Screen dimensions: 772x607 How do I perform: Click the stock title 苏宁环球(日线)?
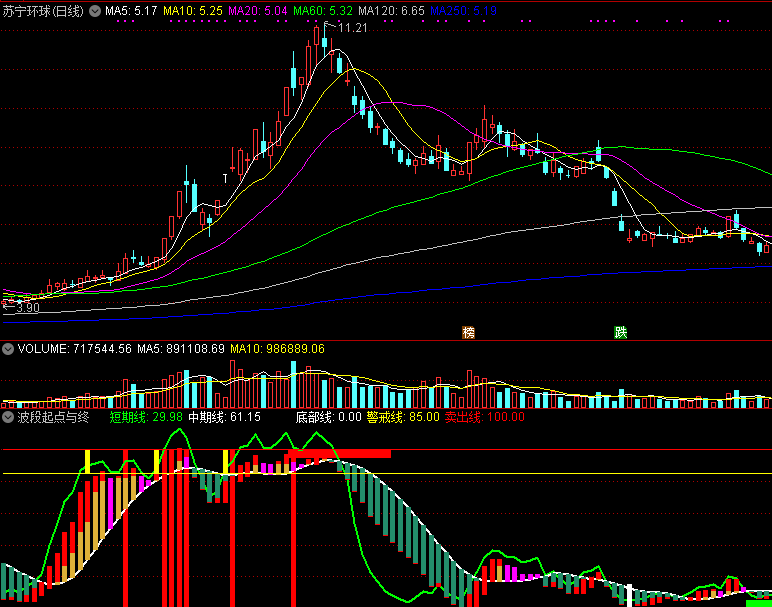(43, 11)
